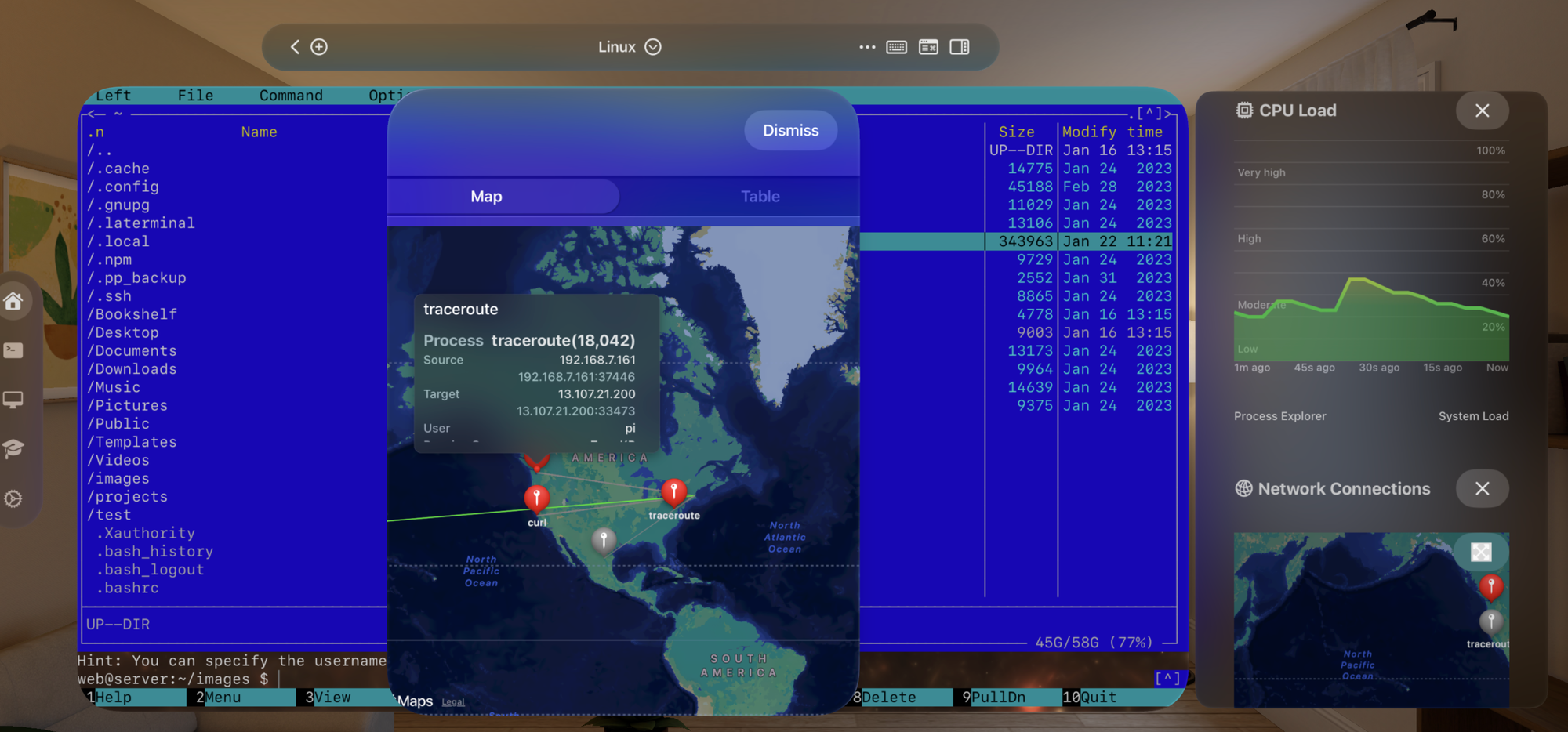The width and height of the screenshot is (1568, 732).
Task: Select the .bash_history file
Action: click(x=154, y=552)
